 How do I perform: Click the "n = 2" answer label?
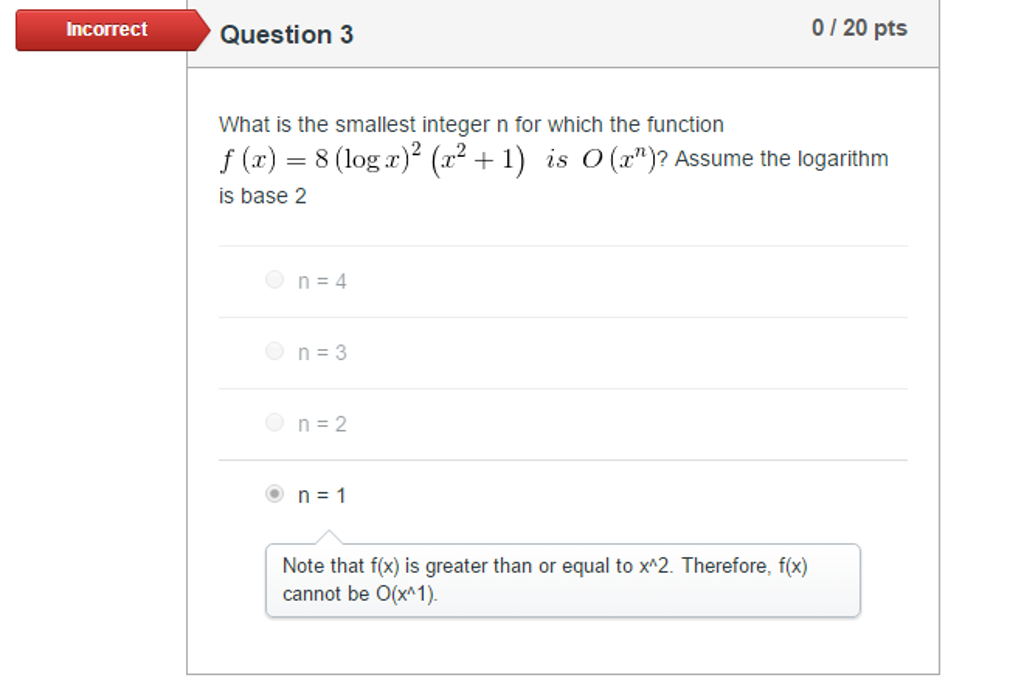tap(322, 424)
